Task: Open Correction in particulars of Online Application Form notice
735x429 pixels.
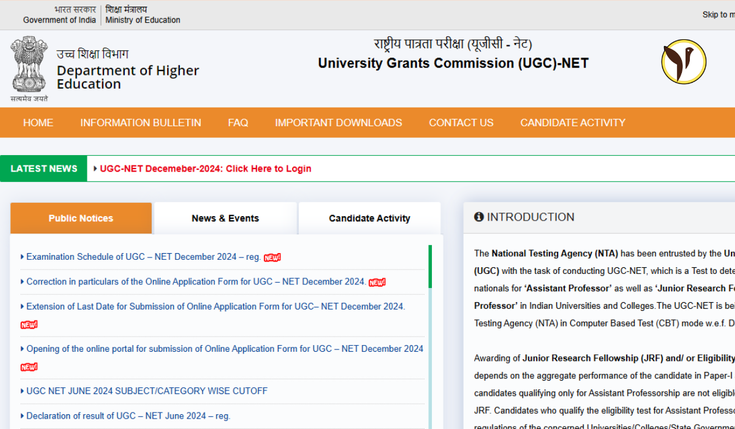Action: [x=196, y=282]
